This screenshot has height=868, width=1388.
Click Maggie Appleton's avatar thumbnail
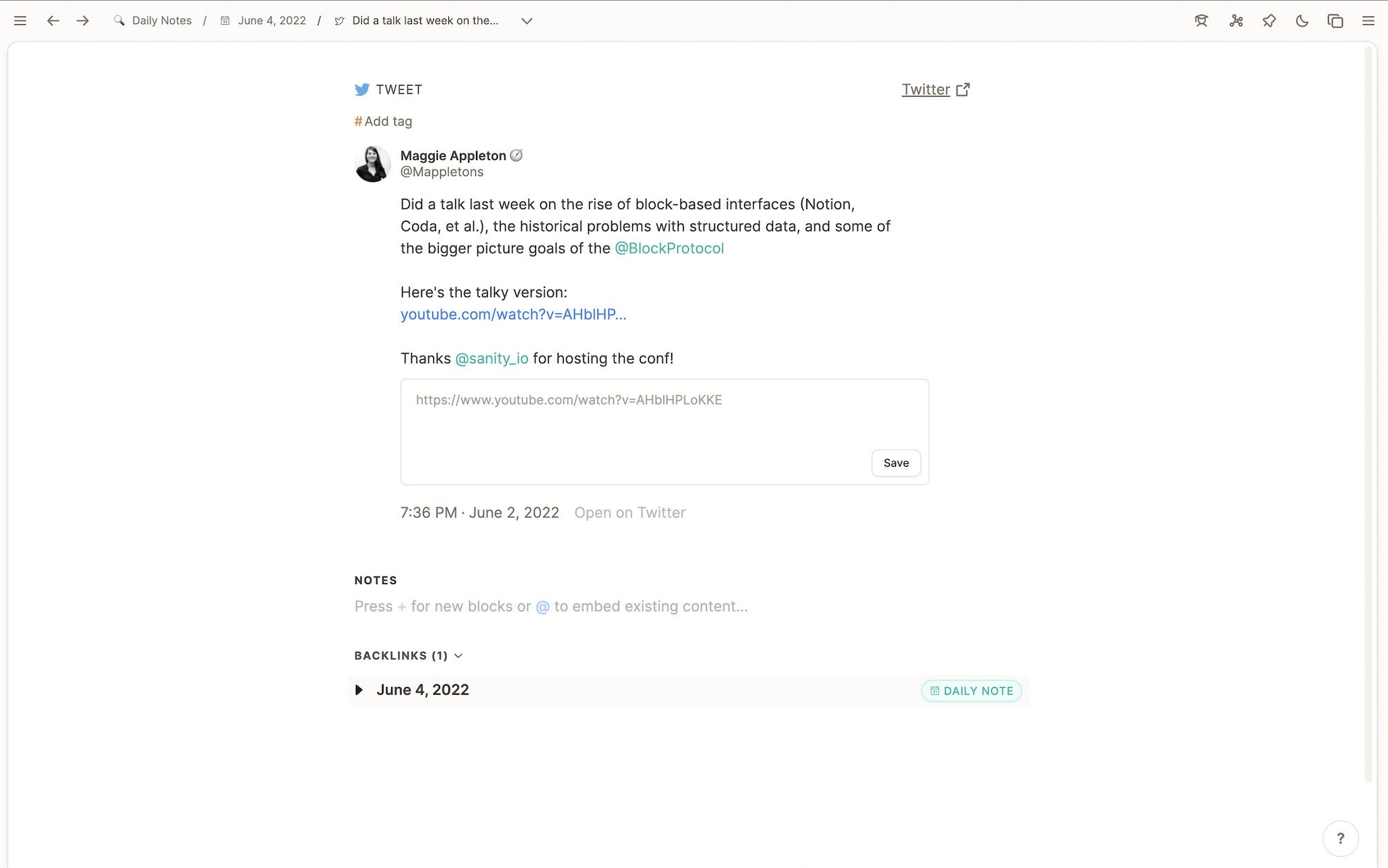tap(372, 164)
